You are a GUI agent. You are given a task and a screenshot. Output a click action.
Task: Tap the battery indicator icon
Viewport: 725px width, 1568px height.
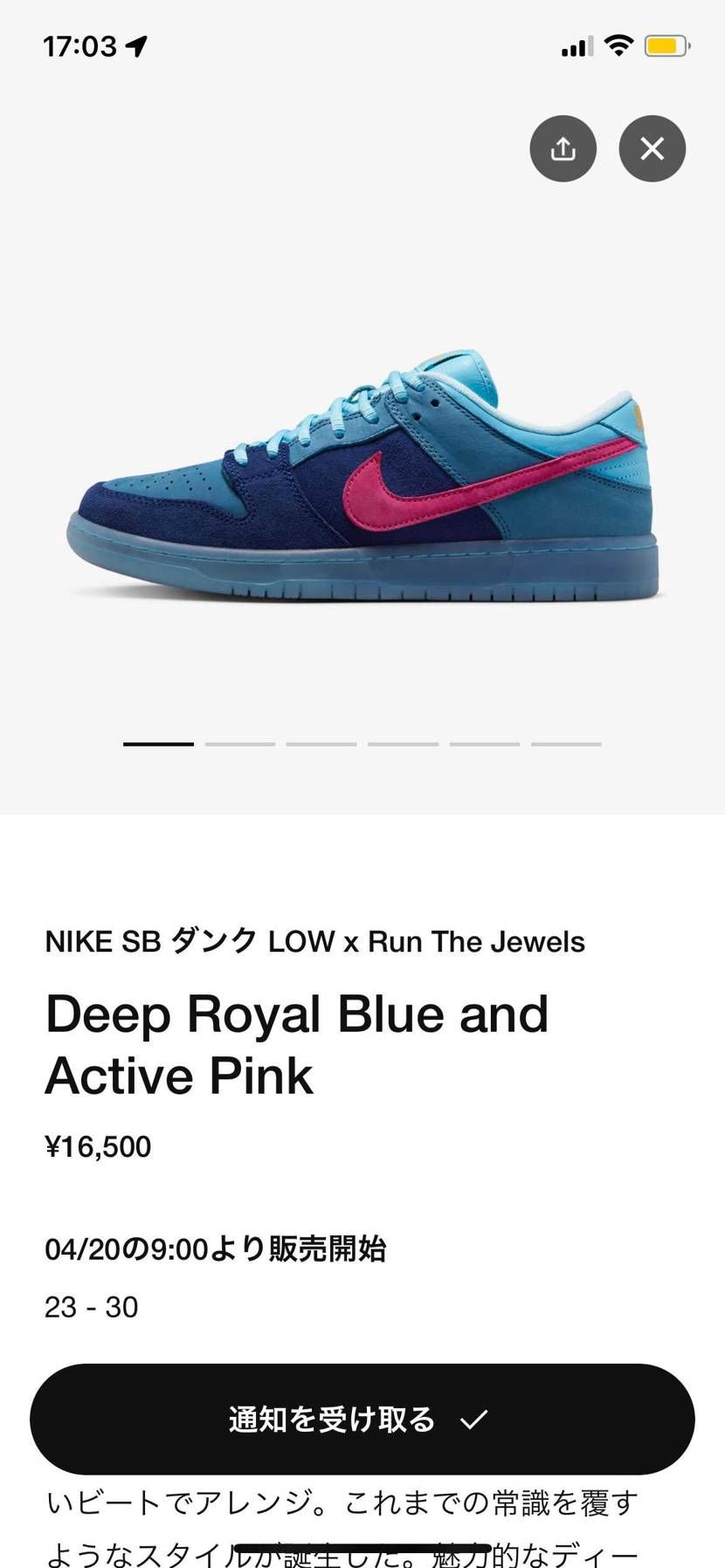pos(667,45)
